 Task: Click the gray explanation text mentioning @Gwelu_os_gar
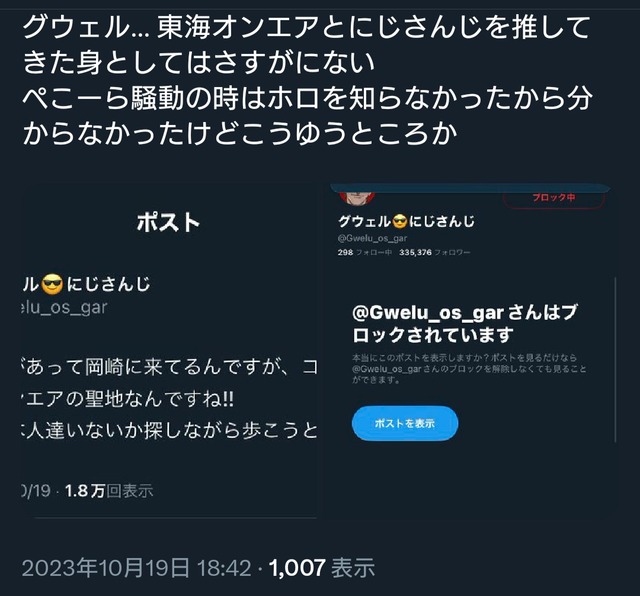[x=469, y=369]
